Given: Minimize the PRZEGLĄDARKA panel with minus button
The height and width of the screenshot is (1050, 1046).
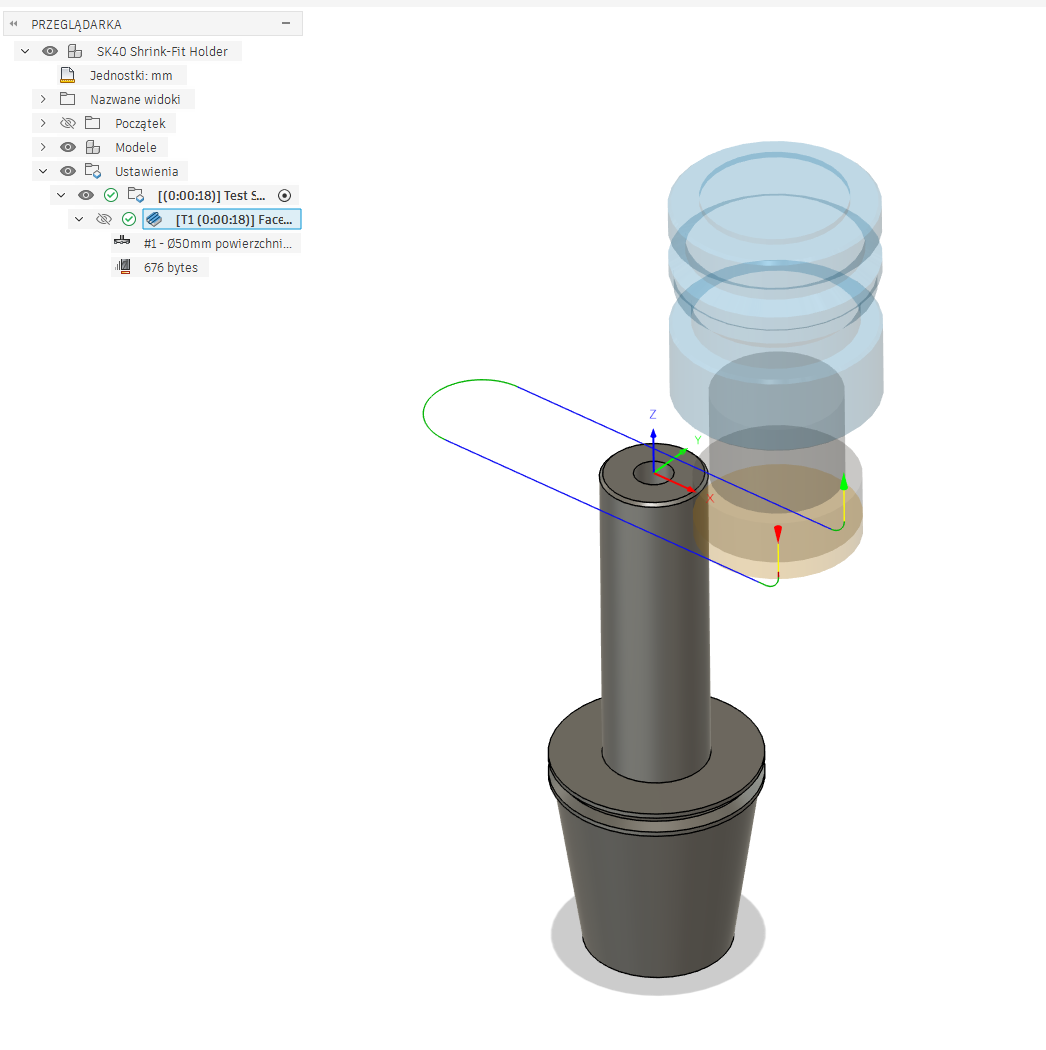Looking at the screenshot, I should click(x=286, y=23).
